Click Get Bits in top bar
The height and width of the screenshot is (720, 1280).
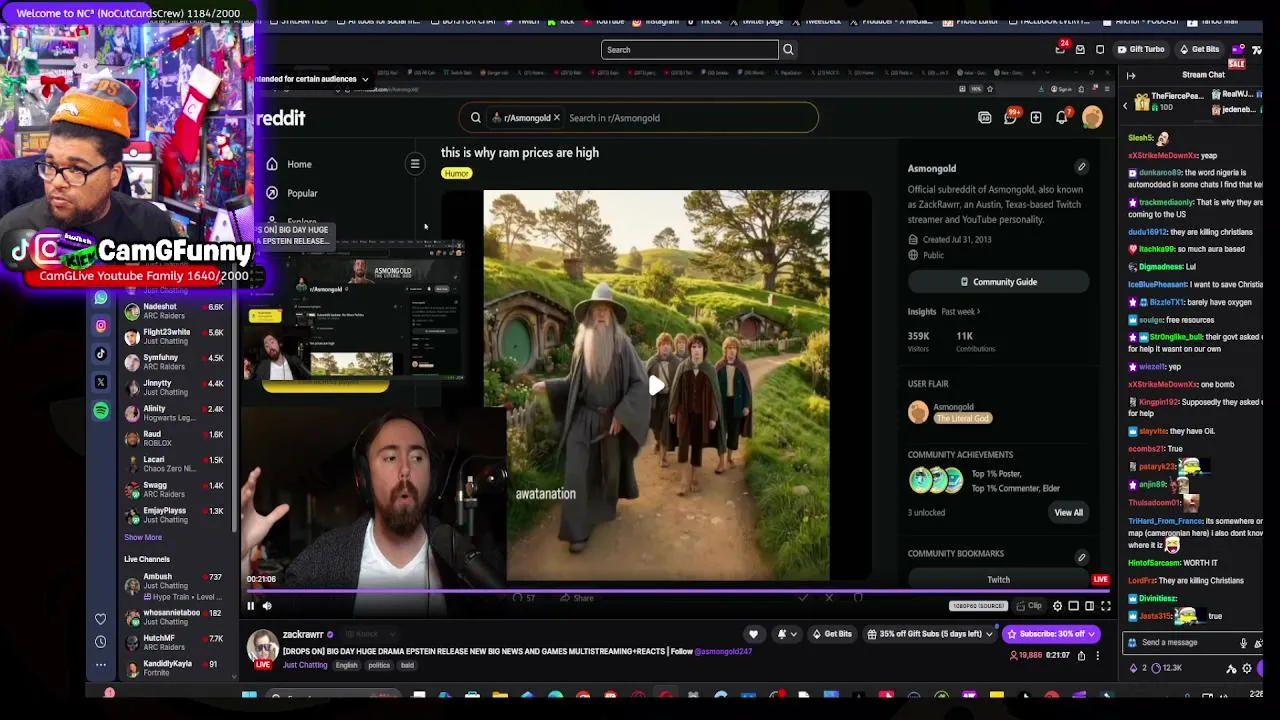coord(1199,49)
